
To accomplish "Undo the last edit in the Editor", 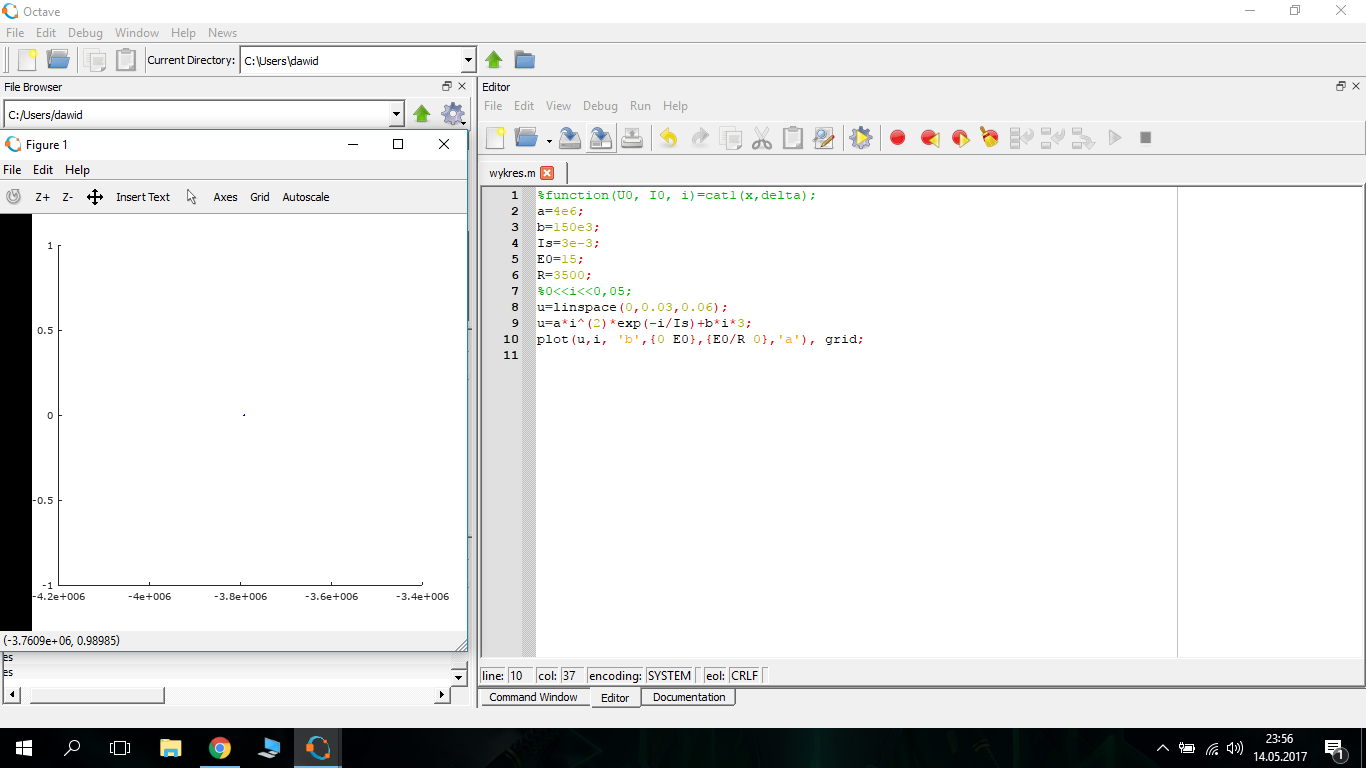I will [x=668, y=138].
